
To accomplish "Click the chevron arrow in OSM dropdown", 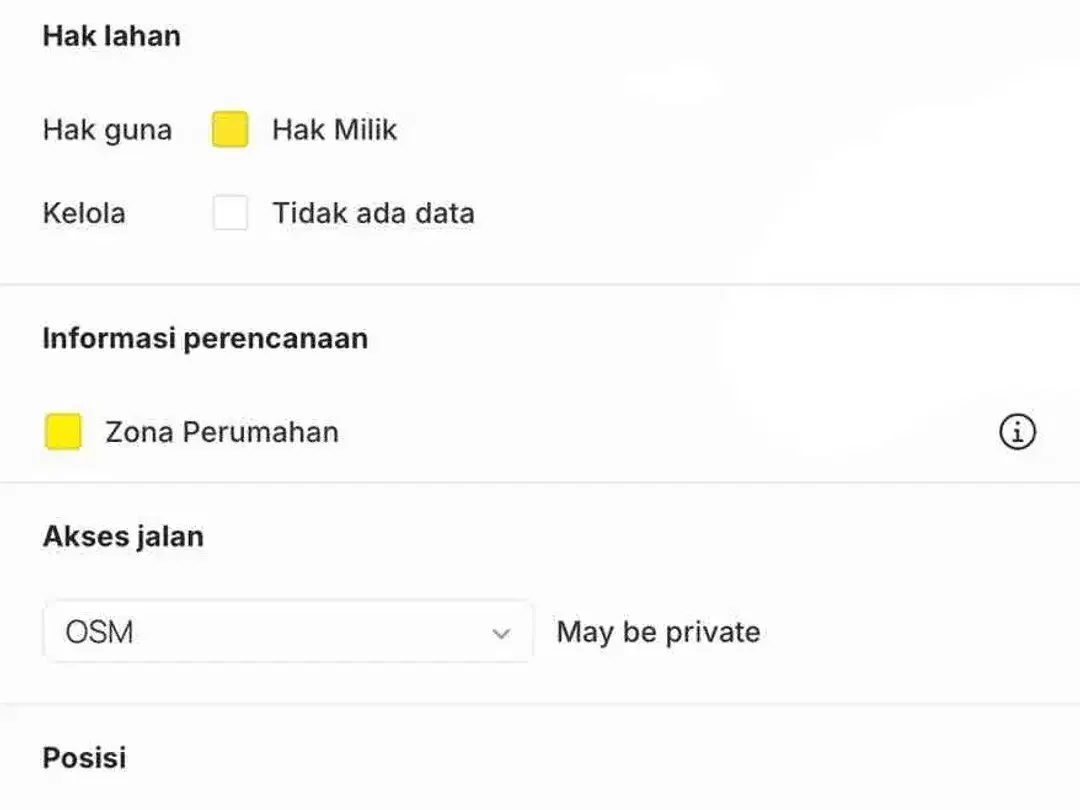I will pyautogui.click(x=501, y=633).
